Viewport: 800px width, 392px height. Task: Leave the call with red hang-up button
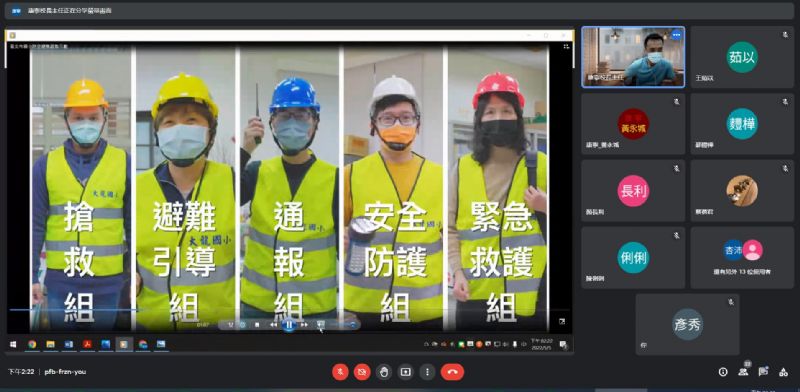[x=452, y=372]
